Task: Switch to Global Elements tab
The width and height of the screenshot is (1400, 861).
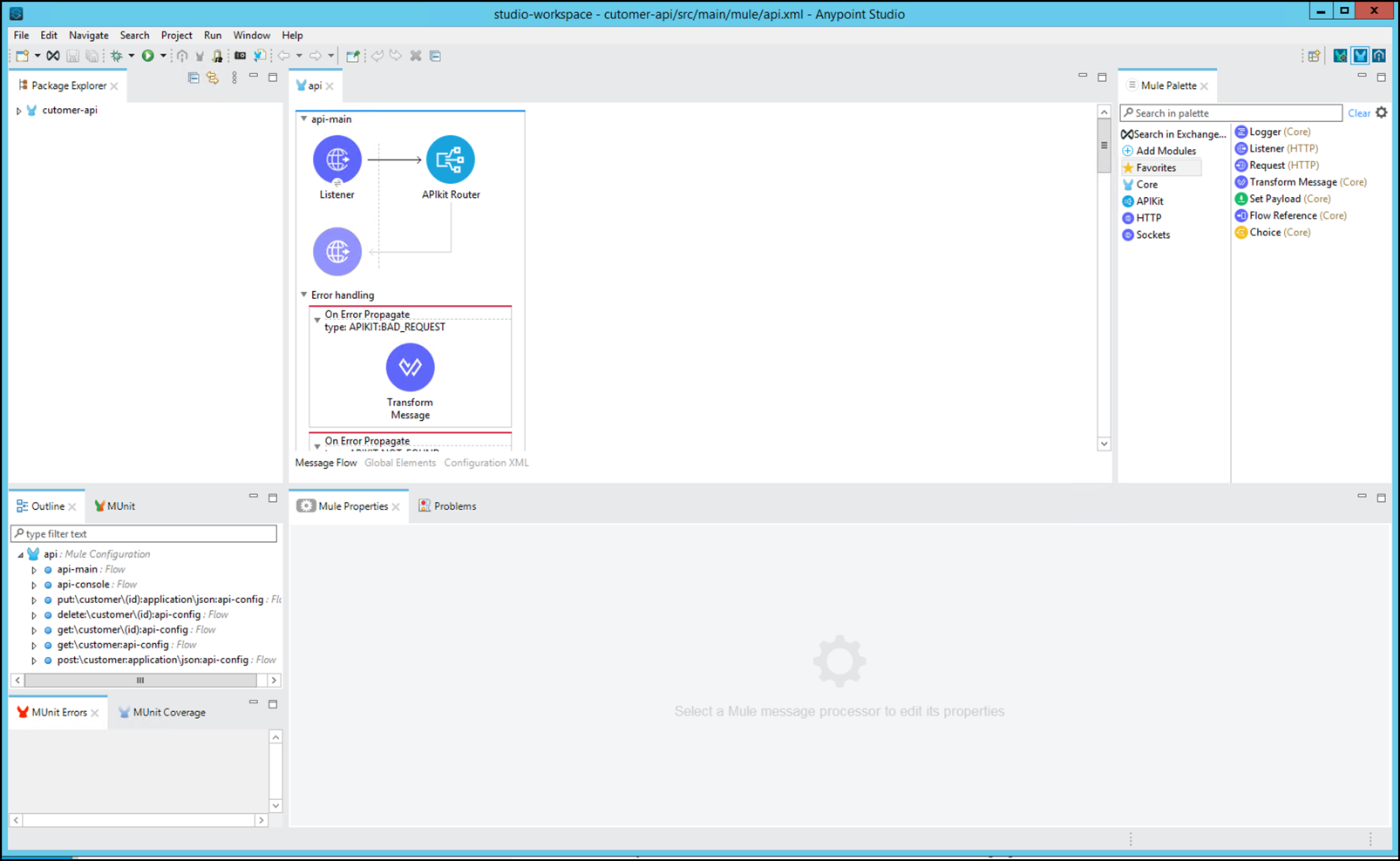Action: [400, 464]
